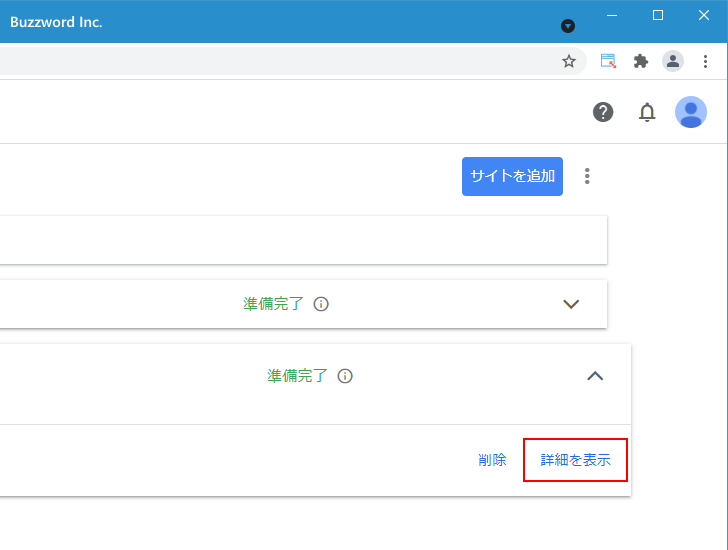Open the Chrome profile avatar
The height and width of the screenshot is (550, 728).
673,61
